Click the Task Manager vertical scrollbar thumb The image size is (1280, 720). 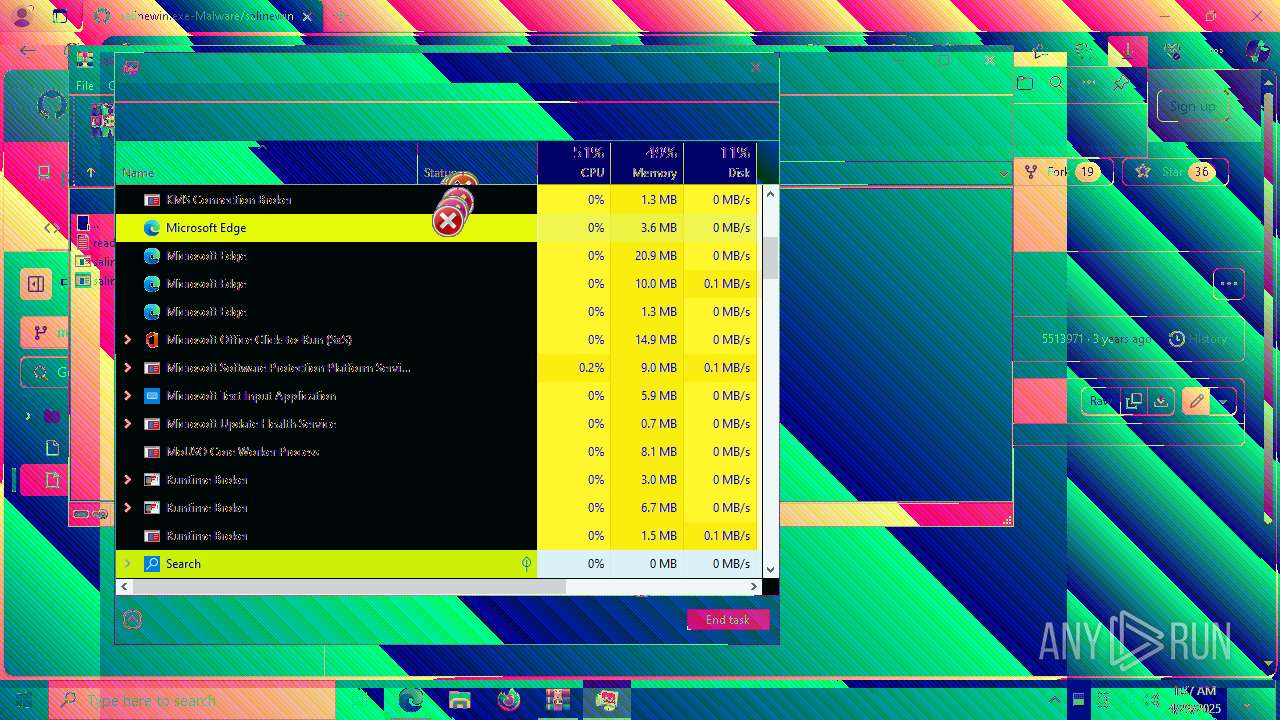[770, 258]
